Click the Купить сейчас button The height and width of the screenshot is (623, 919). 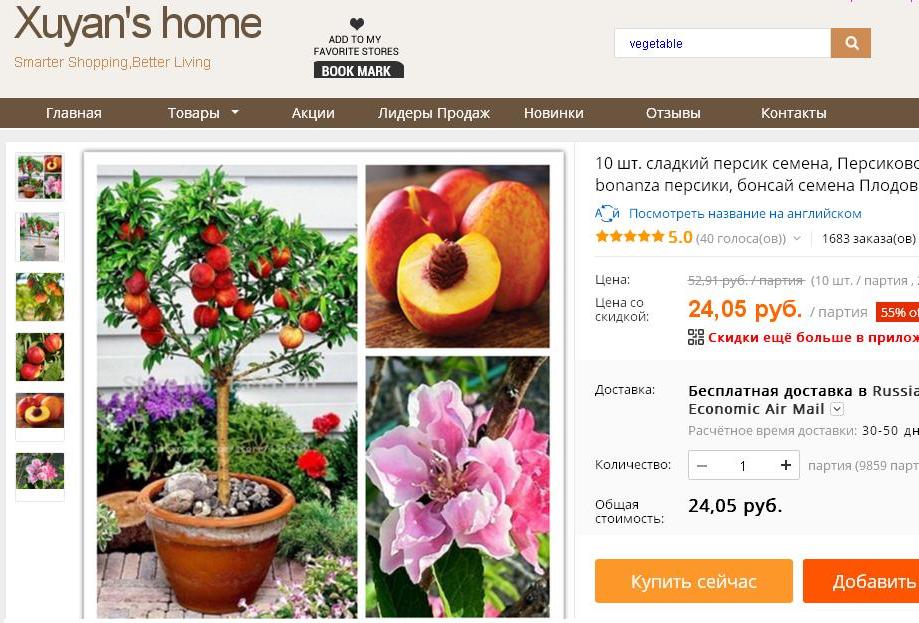[694, 581]
